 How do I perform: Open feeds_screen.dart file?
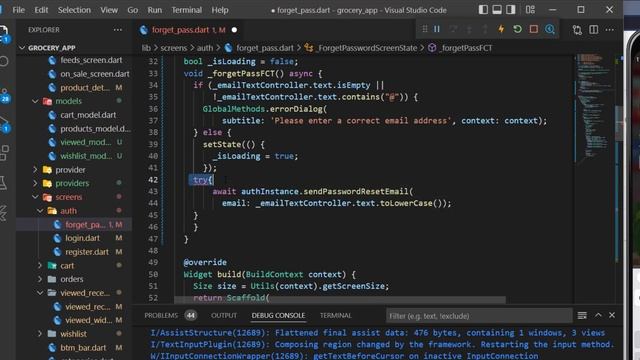(91, 60)
